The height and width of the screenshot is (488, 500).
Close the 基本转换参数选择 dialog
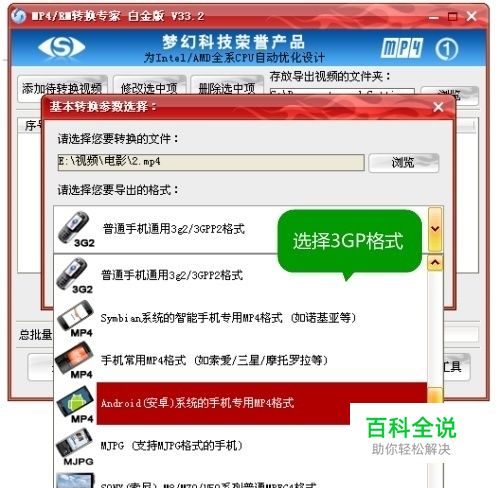point(438,107)
